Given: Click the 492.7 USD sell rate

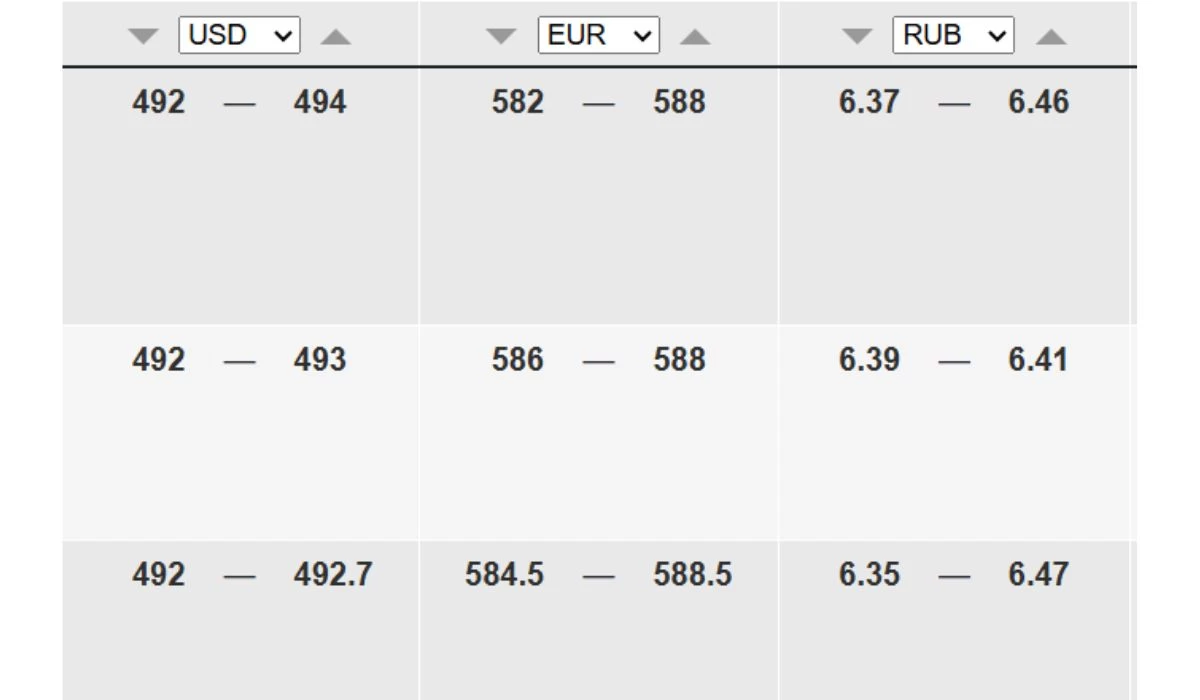Looking at the screenshot, I should [333, 575].
